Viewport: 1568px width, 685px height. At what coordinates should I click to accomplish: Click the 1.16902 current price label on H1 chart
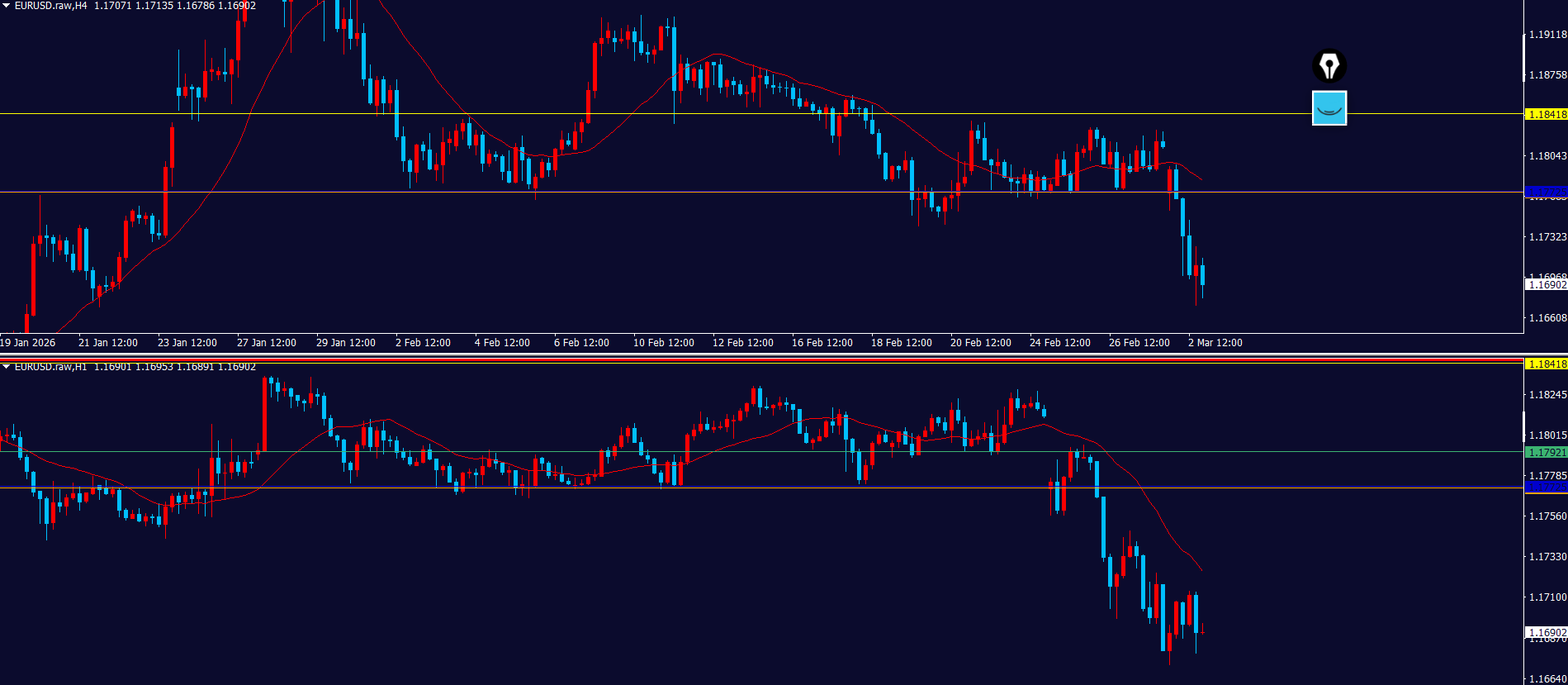pyautogui.click(x=1546, y=633)
